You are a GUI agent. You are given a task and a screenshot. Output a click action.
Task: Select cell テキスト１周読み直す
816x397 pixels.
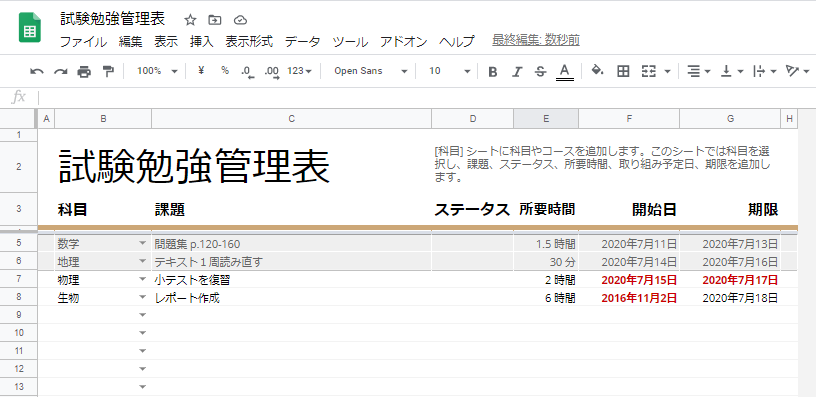tap(291, 261)
